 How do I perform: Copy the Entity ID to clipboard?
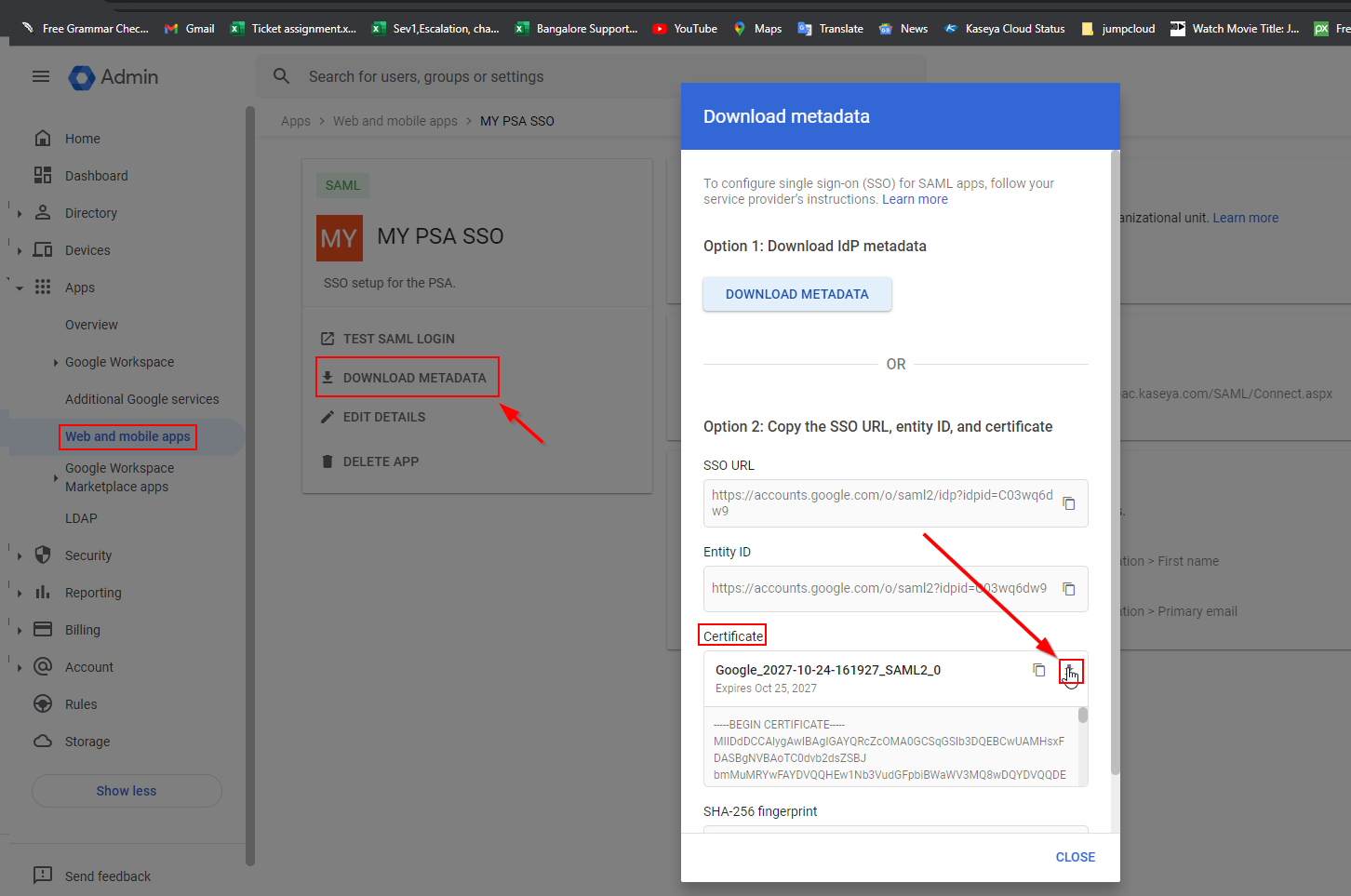pyautogui.click(x=1069, y=589)
